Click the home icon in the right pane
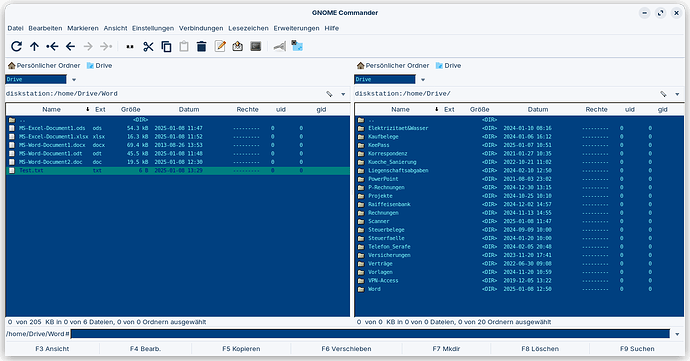This screenshot has height=361, width=690. coord(360,66)
